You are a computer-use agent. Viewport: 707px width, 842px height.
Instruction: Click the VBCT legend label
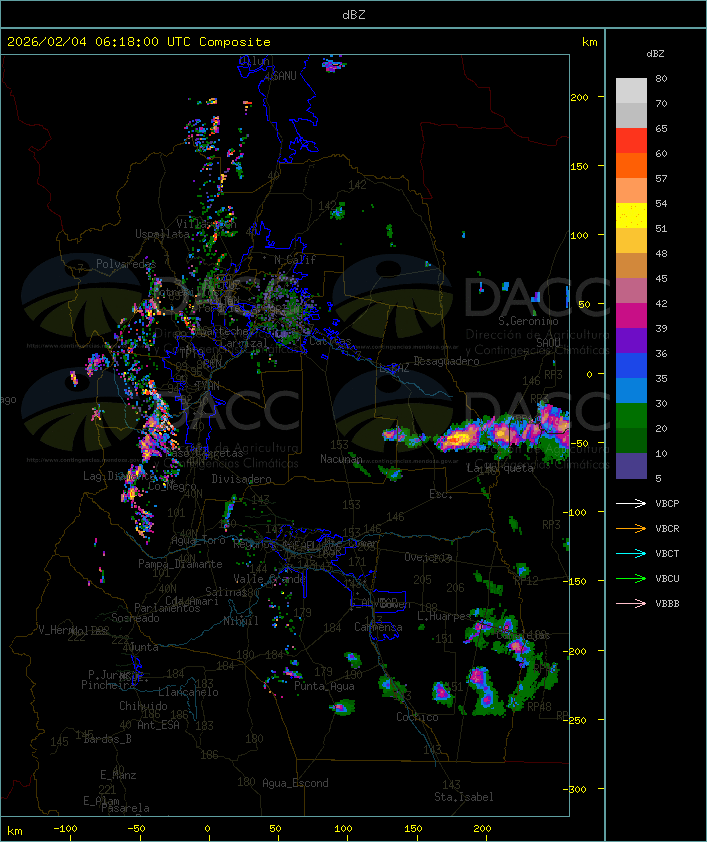[x=667, y=554]
